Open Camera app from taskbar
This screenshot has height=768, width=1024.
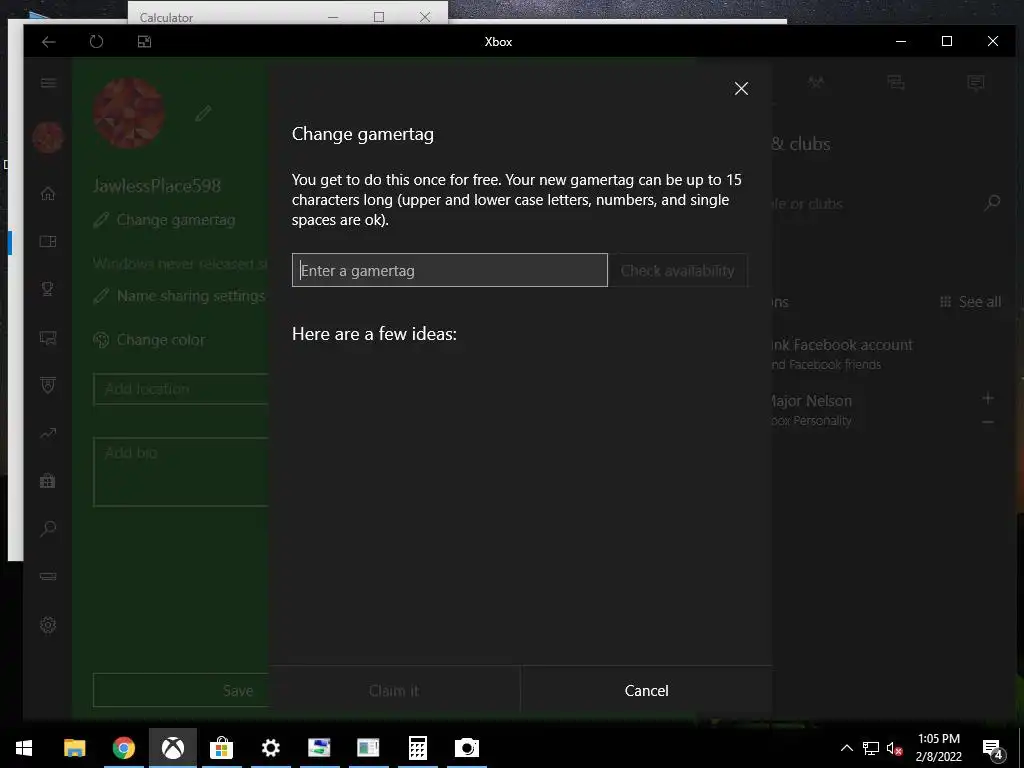point(467,748)
